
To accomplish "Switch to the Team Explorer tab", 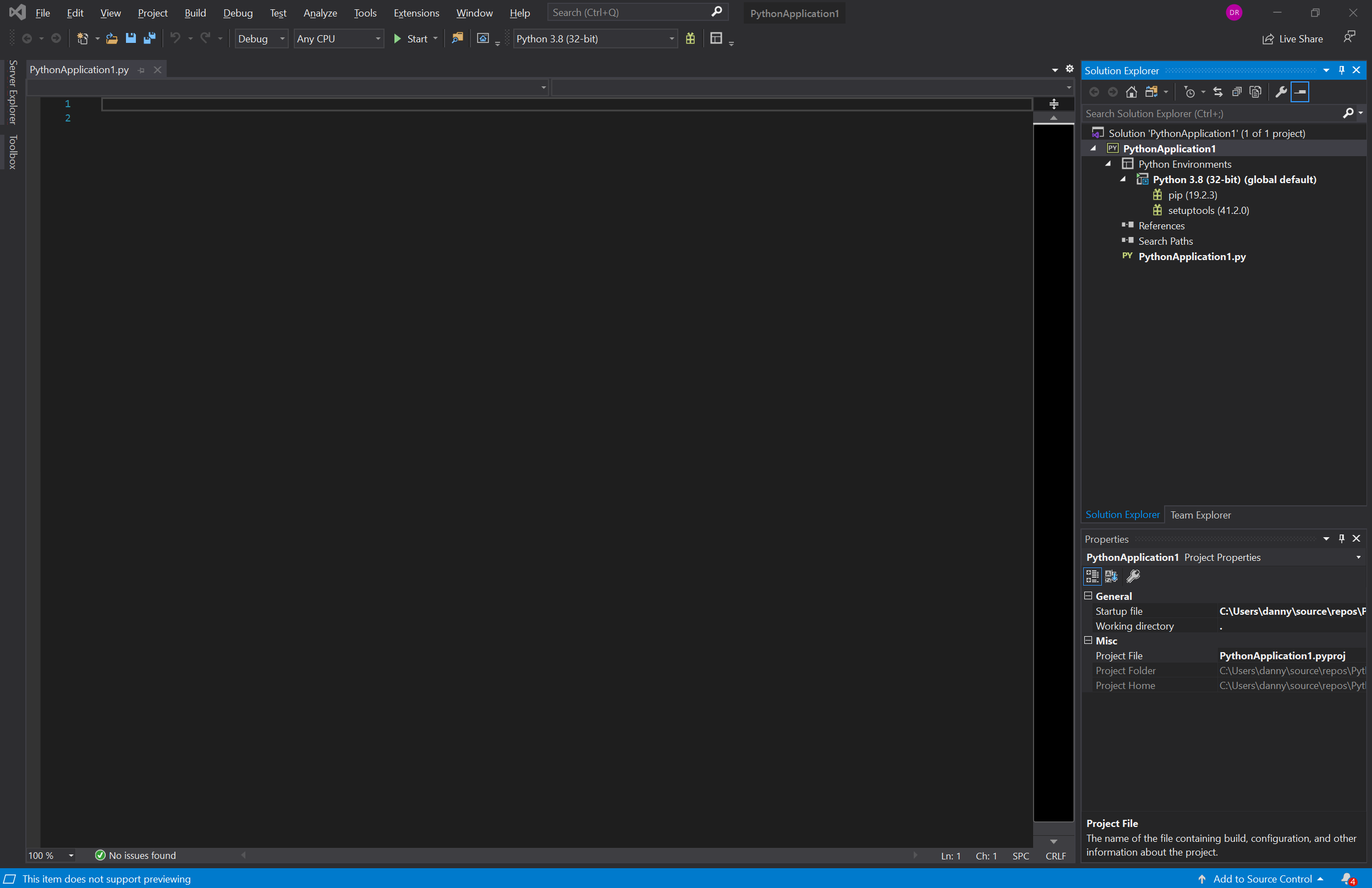I will point(1201,515).
